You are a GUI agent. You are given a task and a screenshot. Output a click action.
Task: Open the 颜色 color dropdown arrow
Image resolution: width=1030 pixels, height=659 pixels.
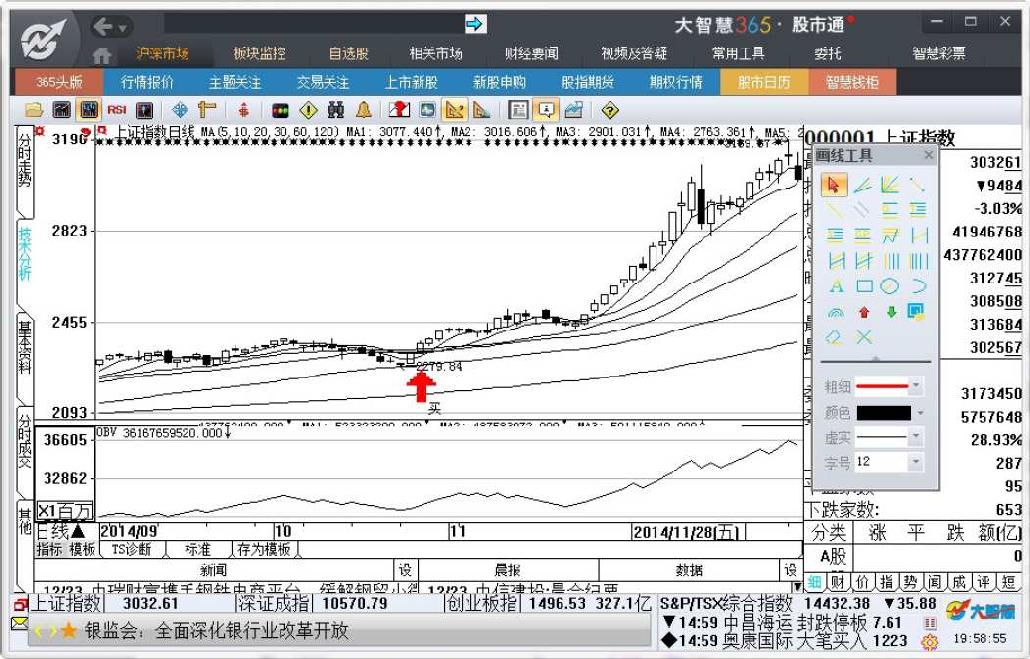[x=920, y=413]
